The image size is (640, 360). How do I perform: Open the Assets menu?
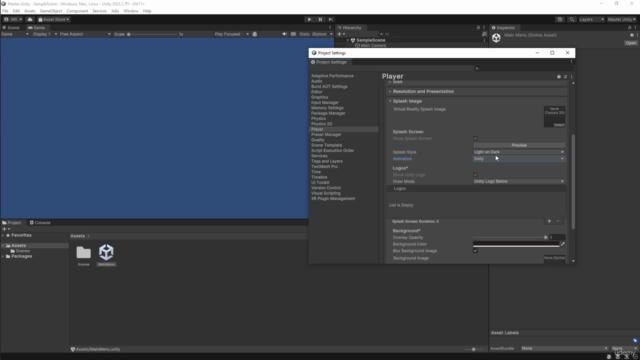pyautogui.click(x=29, y=11)
